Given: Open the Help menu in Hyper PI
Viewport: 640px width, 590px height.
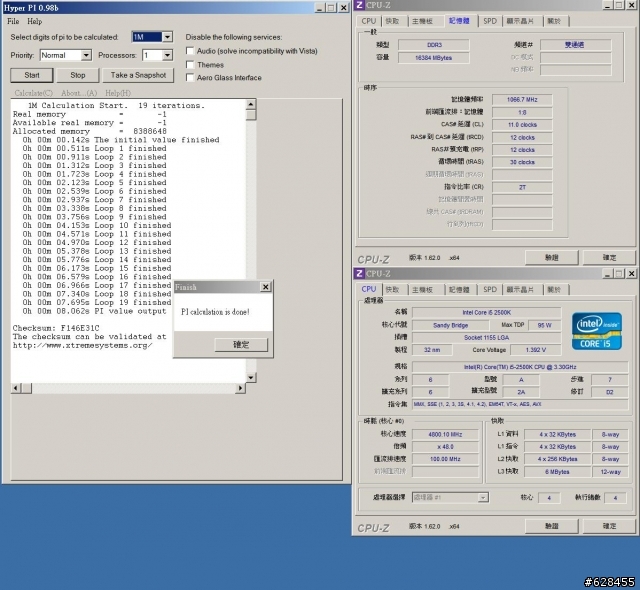Looking at the screenshot, I should [35, 21].
